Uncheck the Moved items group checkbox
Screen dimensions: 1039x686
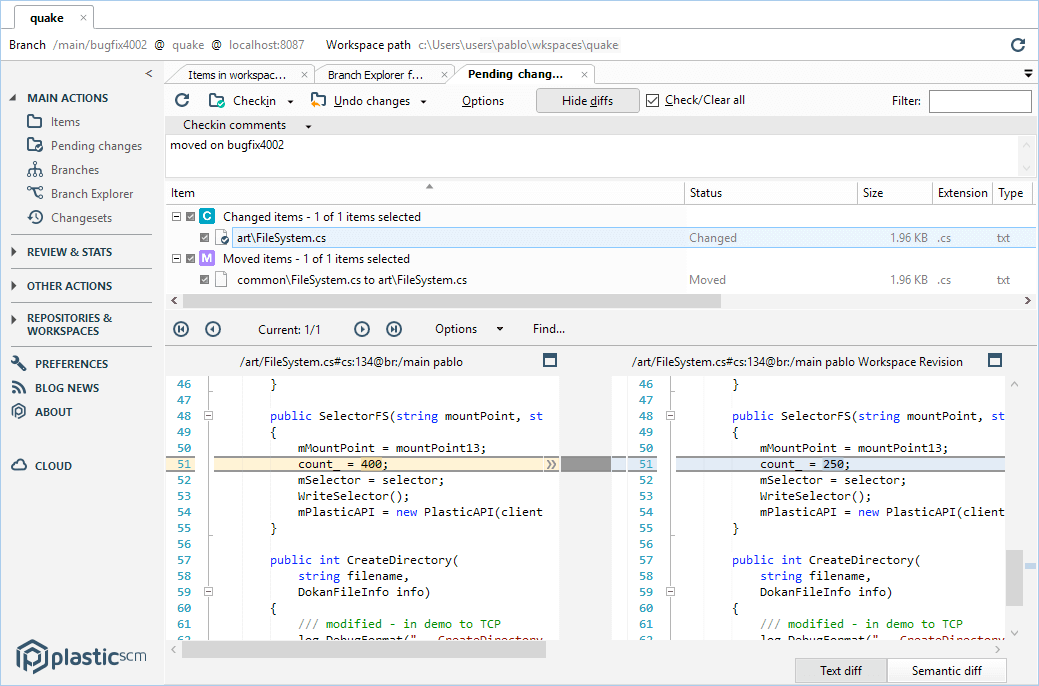coord(191,259)
